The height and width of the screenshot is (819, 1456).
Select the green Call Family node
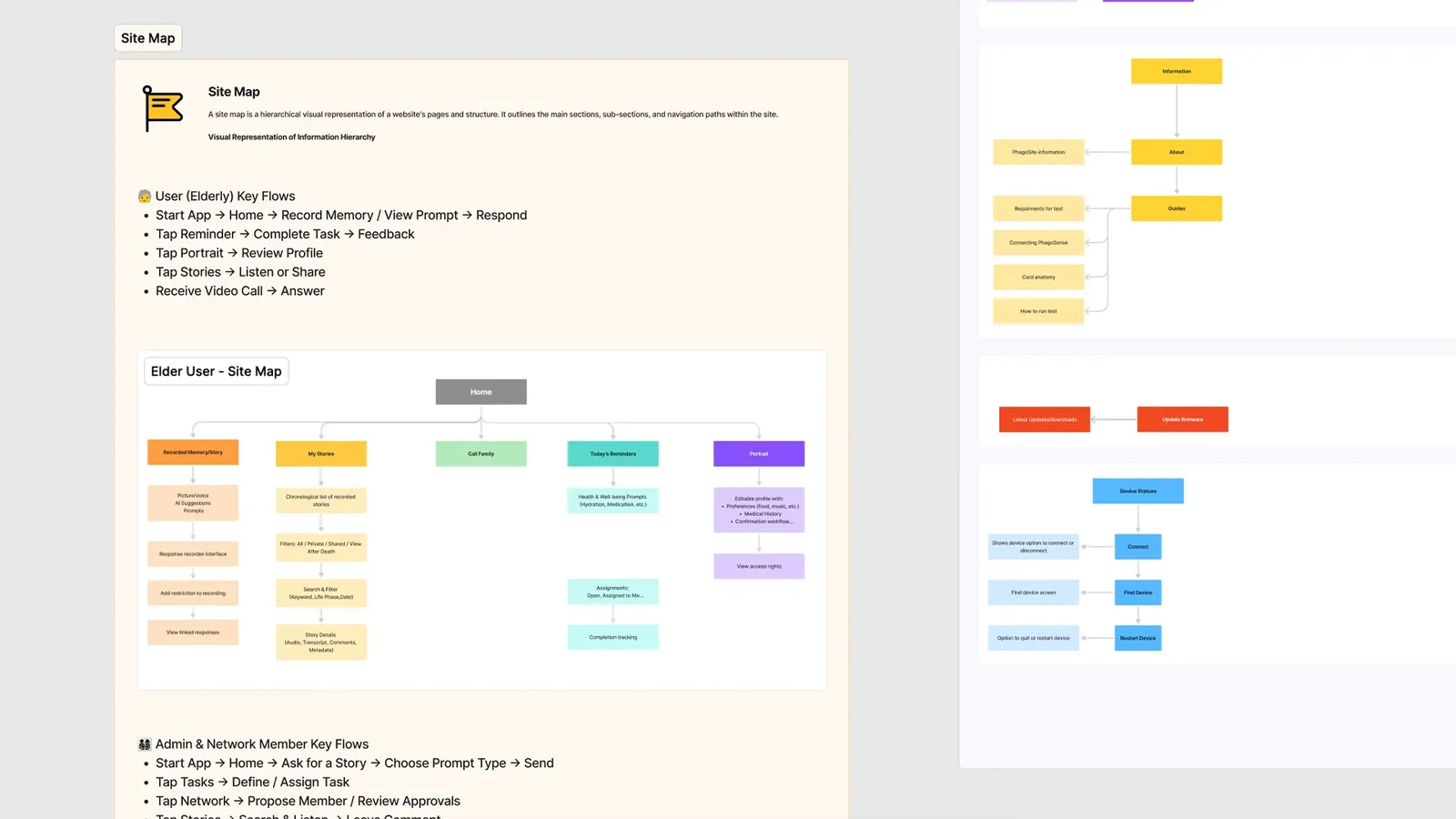tap(481, 453)
